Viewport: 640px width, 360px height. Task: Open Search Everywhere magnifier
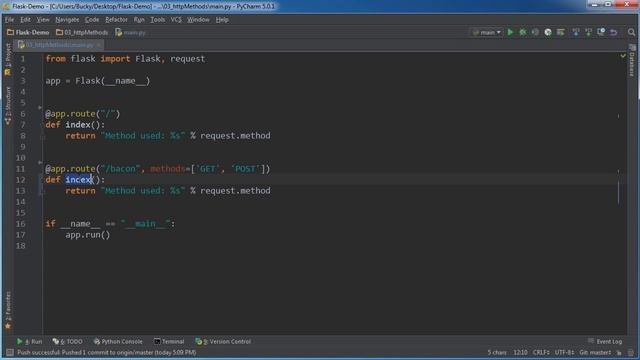tap(631, 32)
